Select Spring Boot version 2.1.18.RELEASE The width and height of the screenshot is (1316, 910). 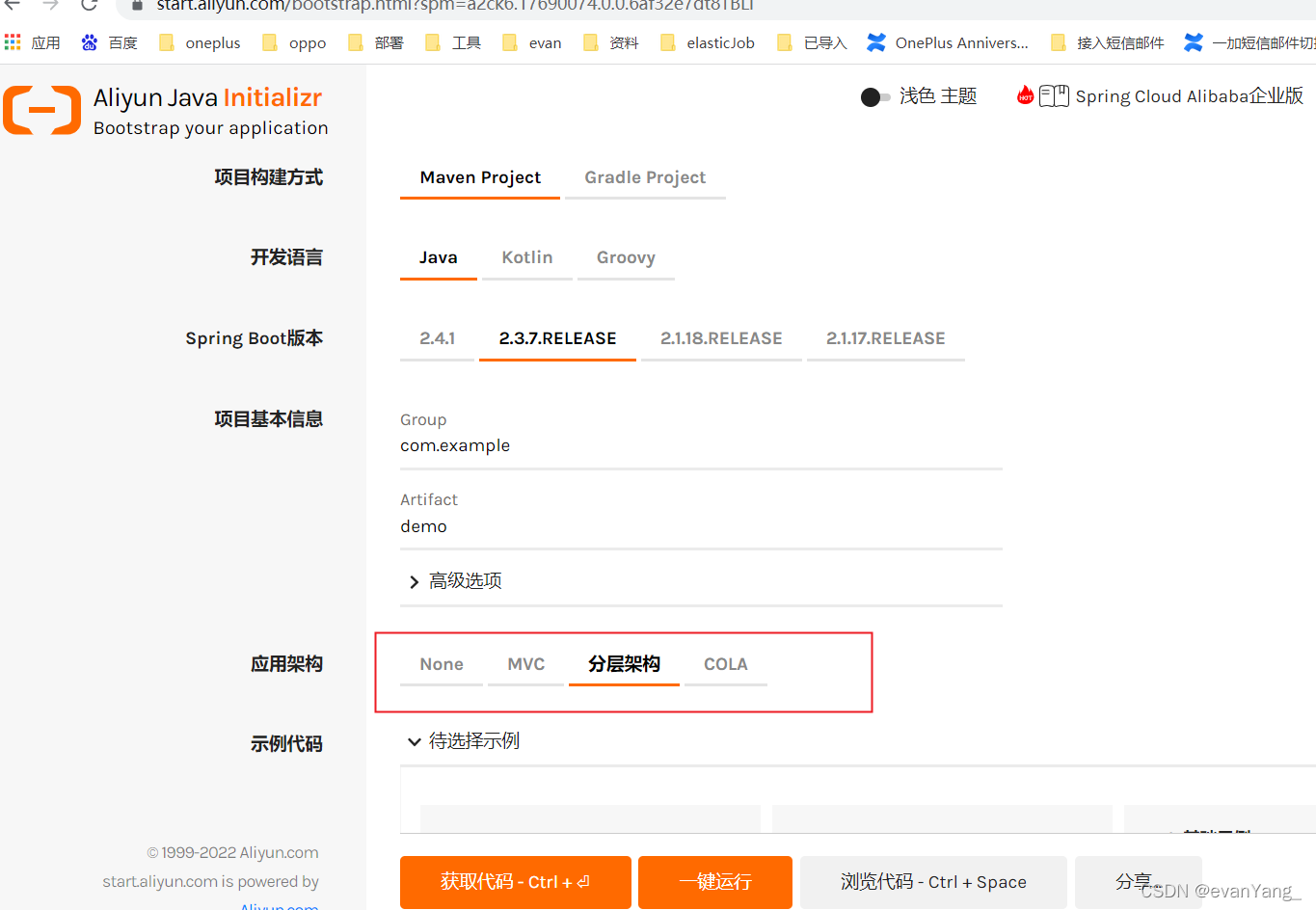click(721, 339)
